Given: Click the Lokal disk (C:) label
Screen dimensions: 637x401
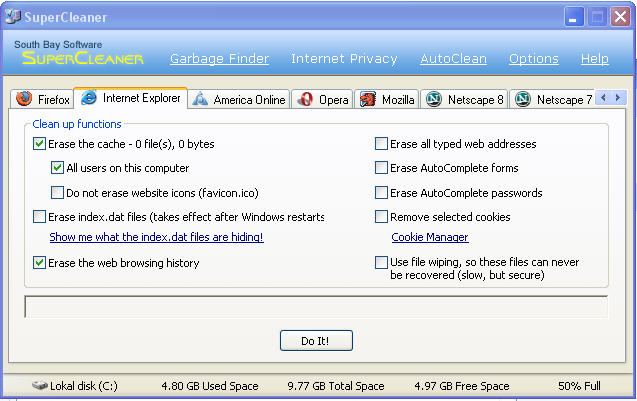Looking at the screenshot, I should click(84, 386).
